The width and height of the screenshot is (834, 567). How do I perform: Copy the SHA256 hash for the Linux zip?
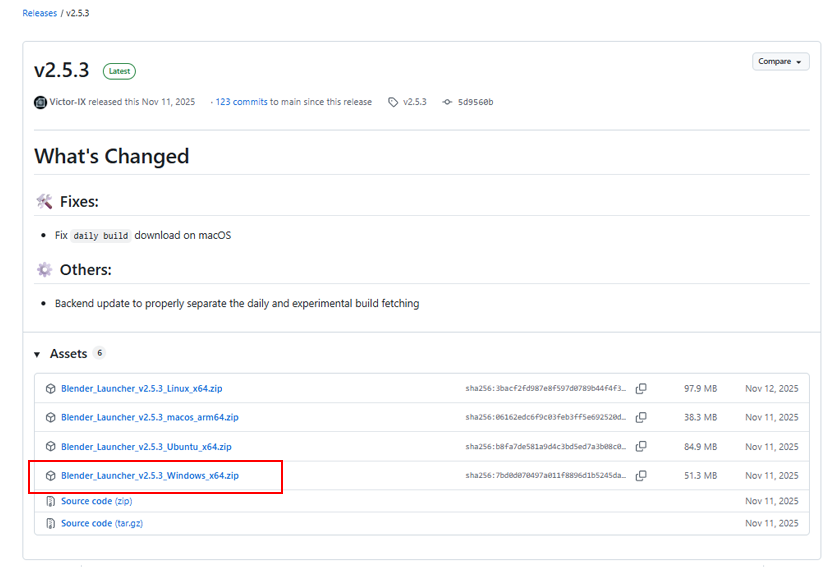point(641,388)
